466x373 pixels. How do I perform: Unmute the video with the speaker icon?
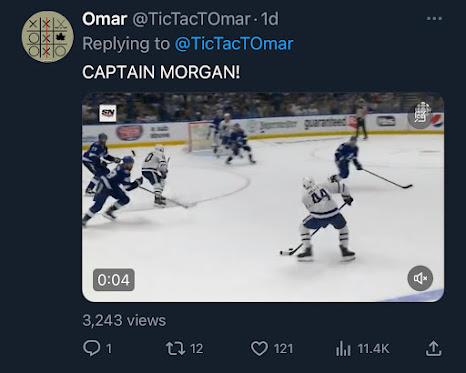(x=420, y=278)
